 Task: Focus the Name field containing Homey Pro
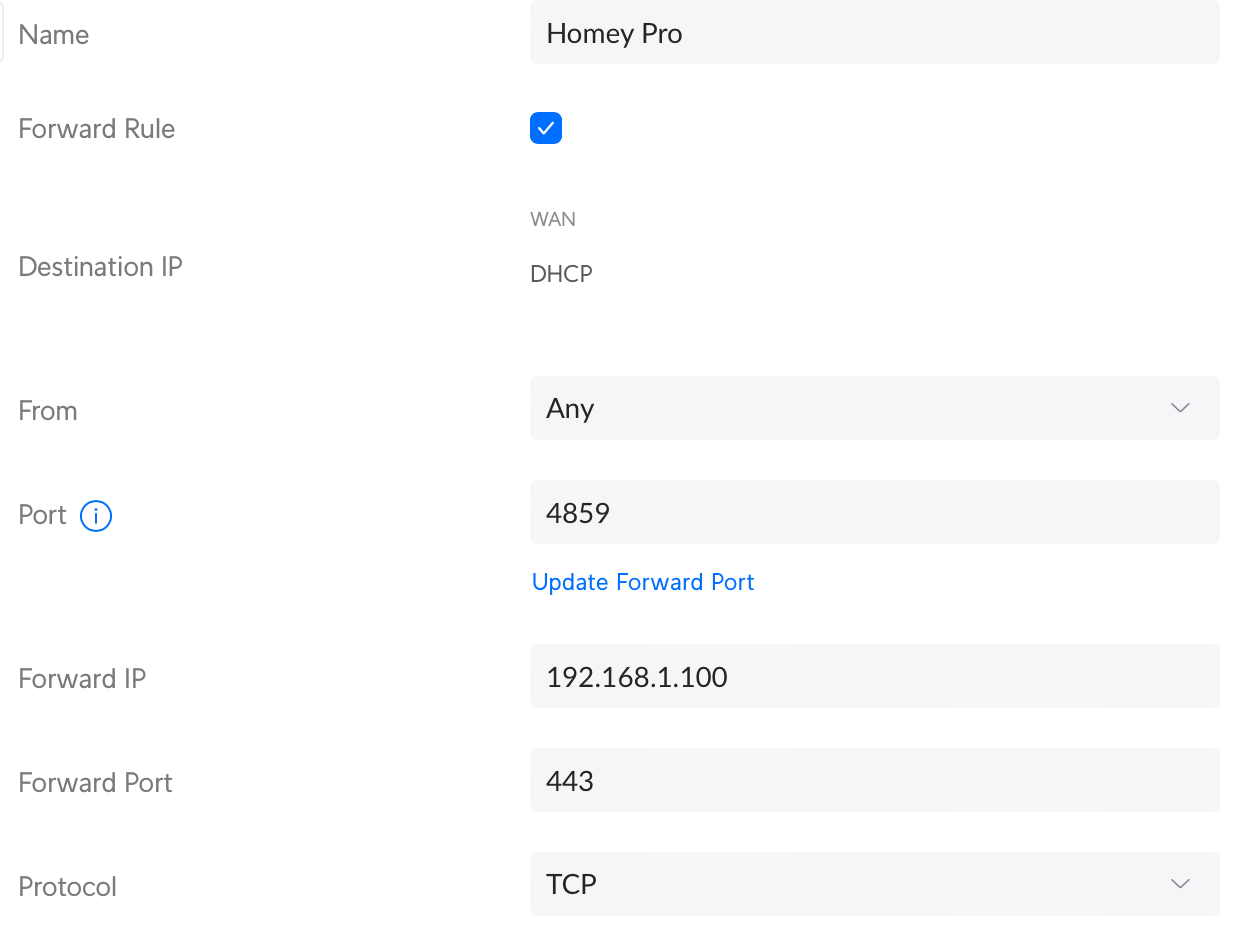874,32
